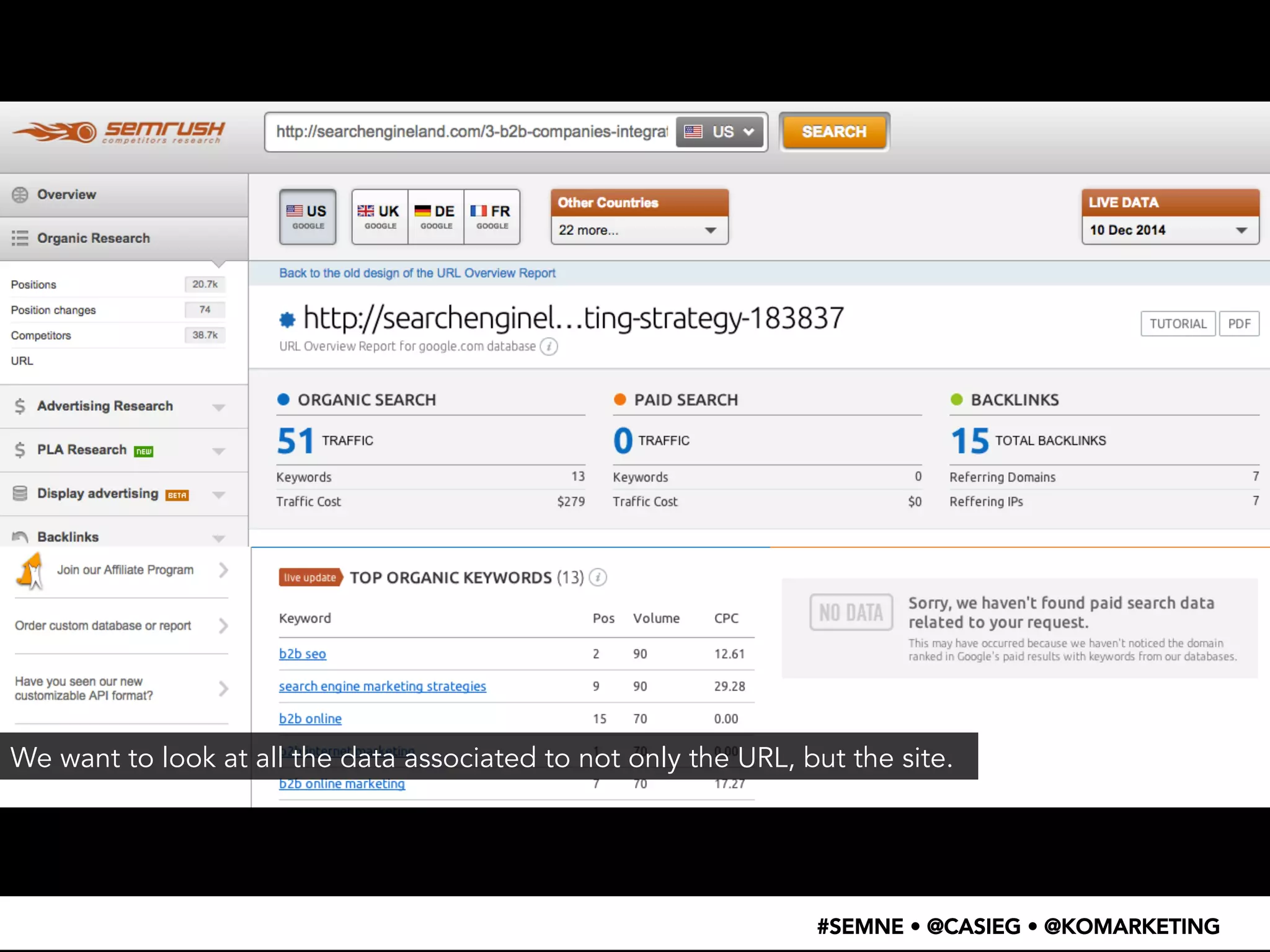Click Join our Affiliate Program link
This screenshot has height=952, width=1270.
125,570
